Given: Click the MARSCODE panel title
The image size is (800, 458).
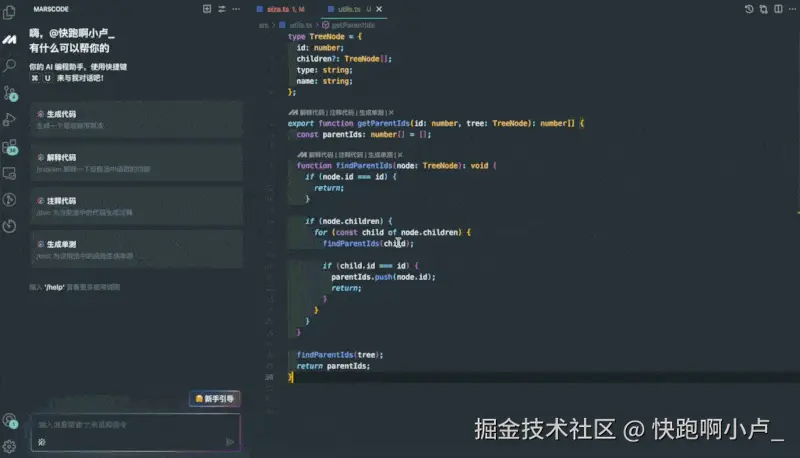Looking at the screenshot, I should 51,9.
